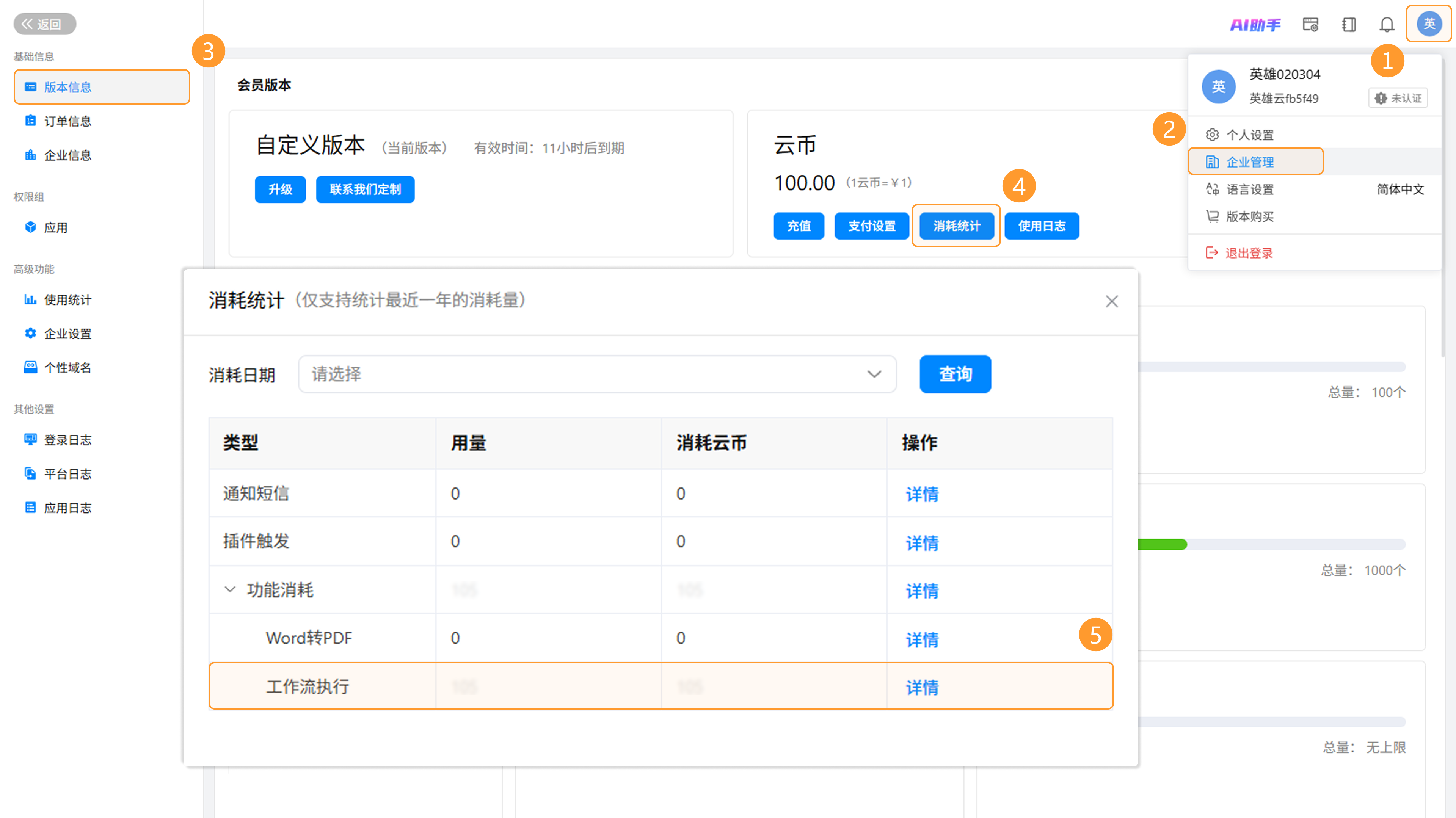Click the 企业设置 gear icon in sidebar

point(30,333)
